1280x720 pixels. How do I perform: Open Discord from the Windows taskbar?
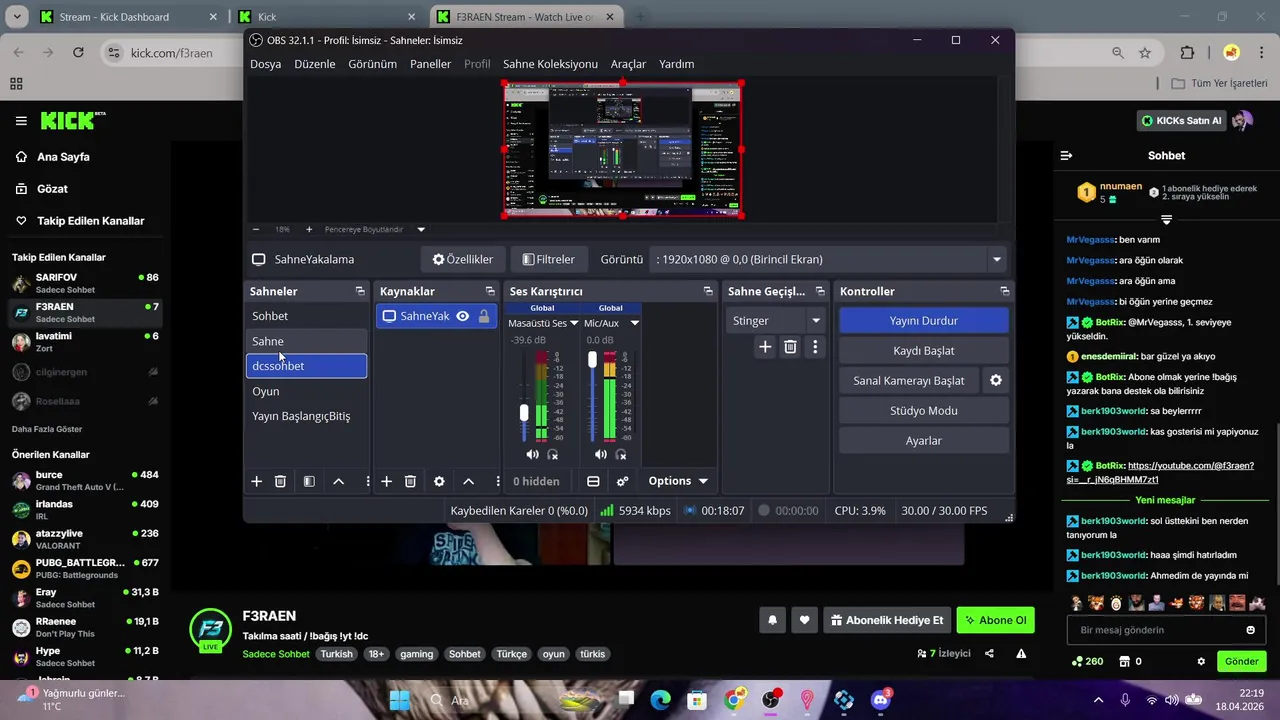click(x=880, y=700)
